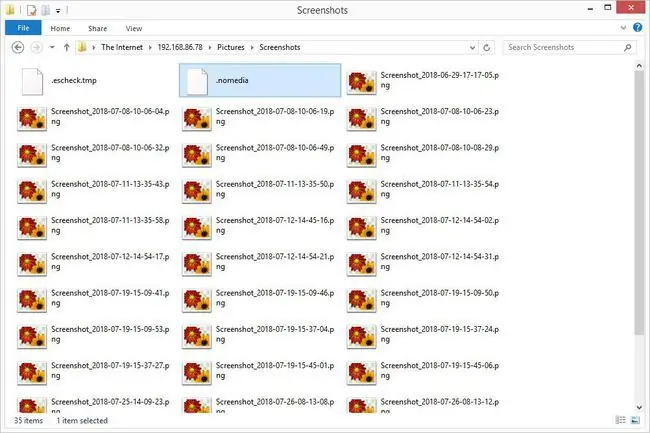This screenshot has width=650, height=433.
Task: Select the .escheck.tmp file icon
Action: [32, 82]
